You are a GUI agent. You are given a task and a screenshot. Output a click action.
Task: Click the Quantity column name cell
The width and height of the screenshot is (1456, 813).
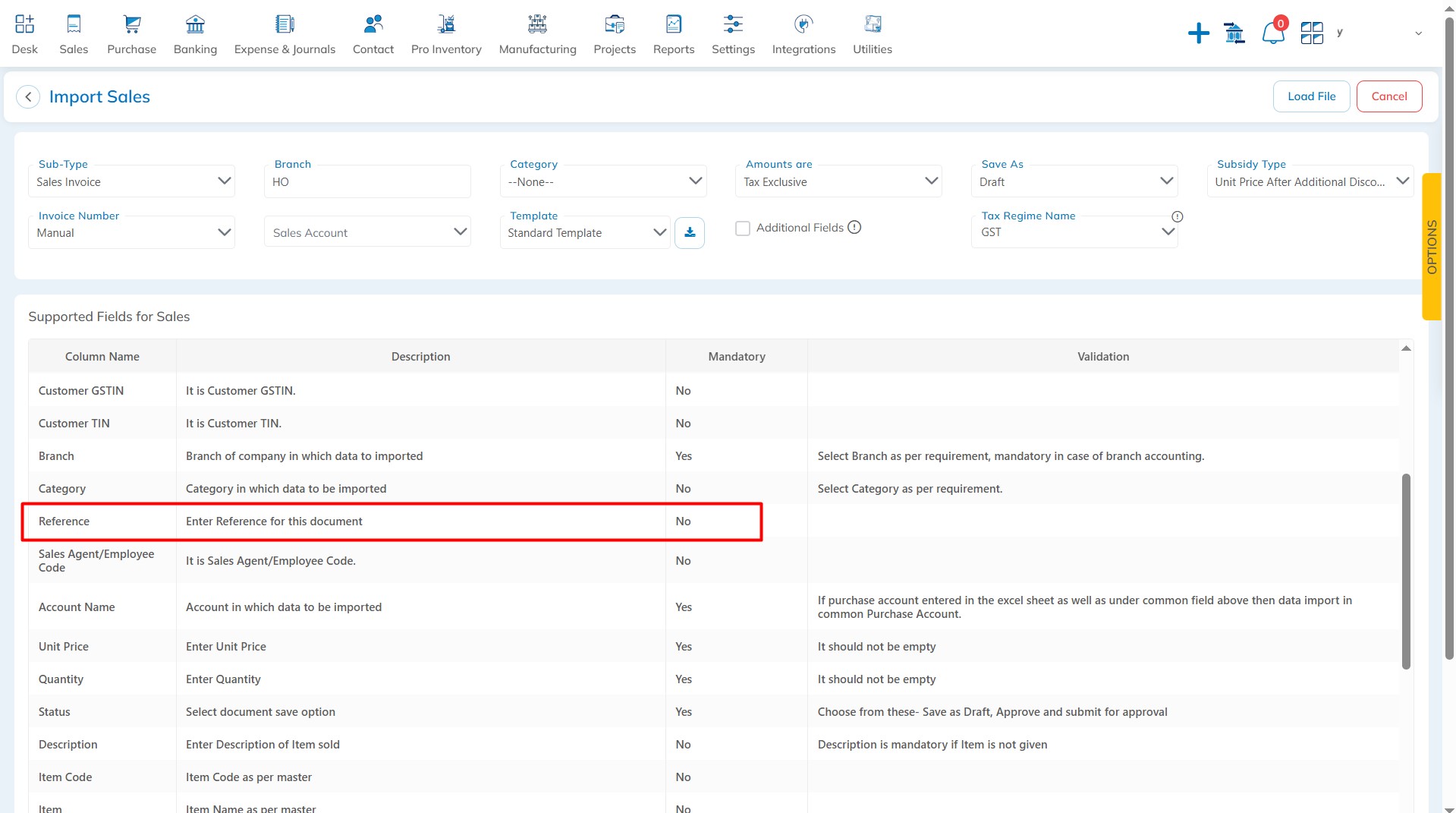point(102,679)
